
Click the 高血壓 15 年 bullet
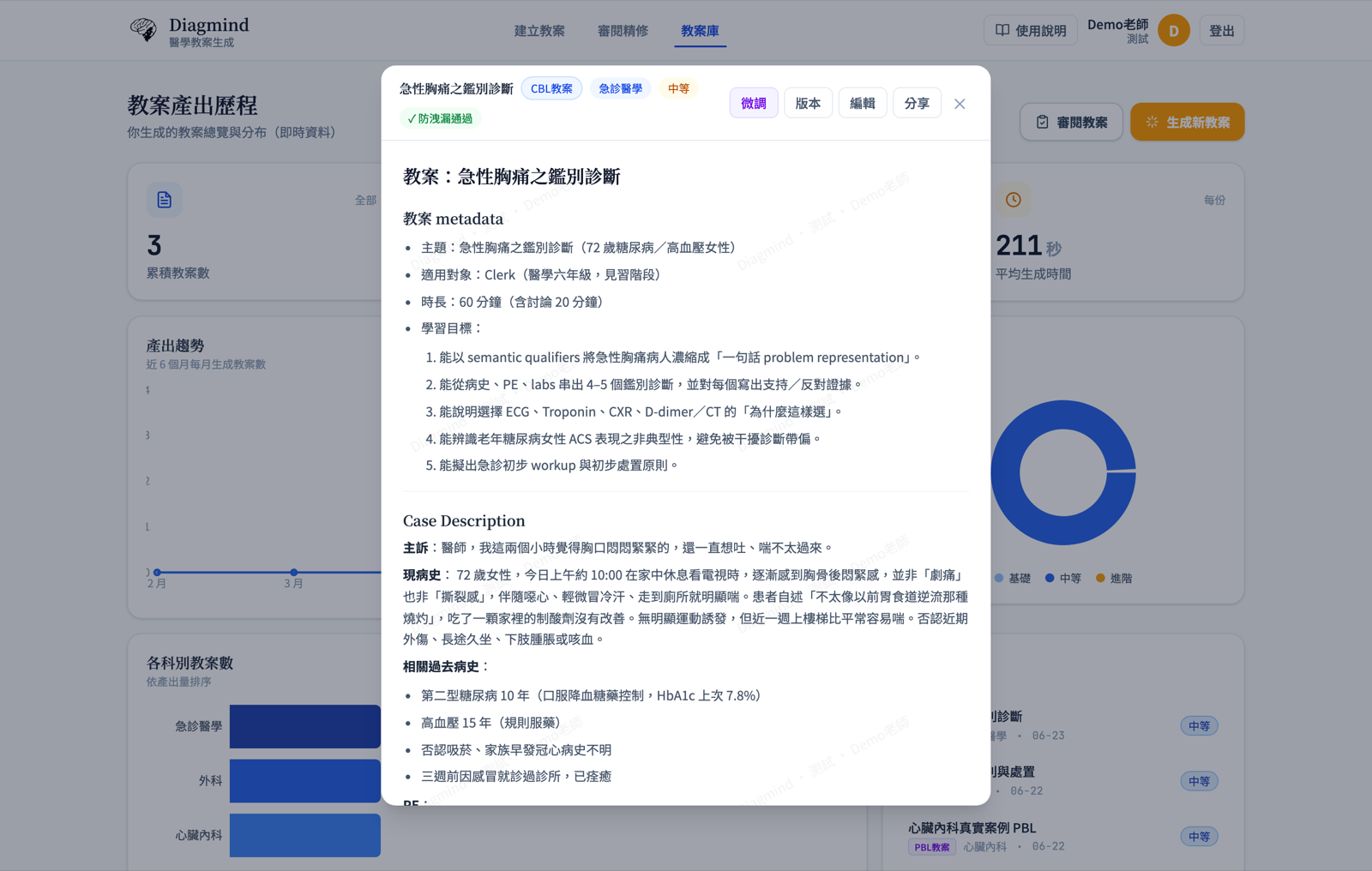tap(490, 723)
